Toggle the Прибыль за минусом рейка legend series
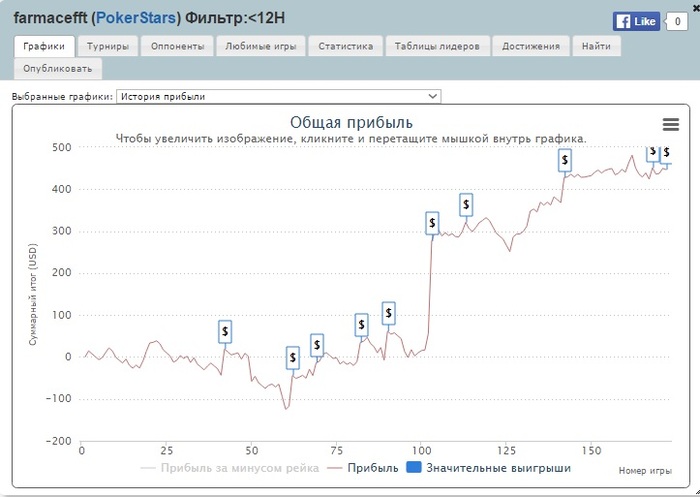 pyautogui.click(x=230, y=468)
